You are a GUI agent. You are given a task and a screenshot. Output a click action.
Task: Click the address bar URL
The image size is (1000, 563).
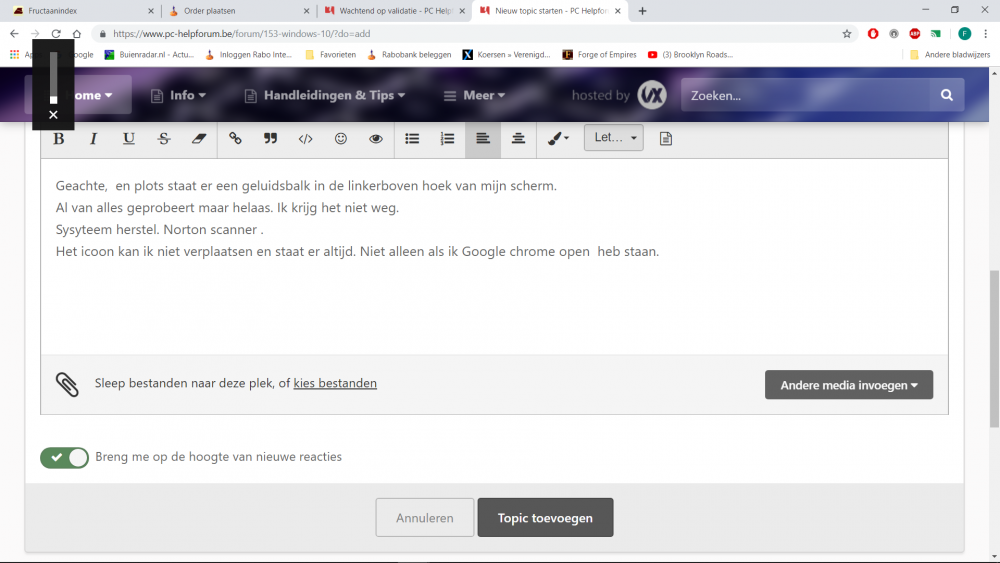click(242, 34)
